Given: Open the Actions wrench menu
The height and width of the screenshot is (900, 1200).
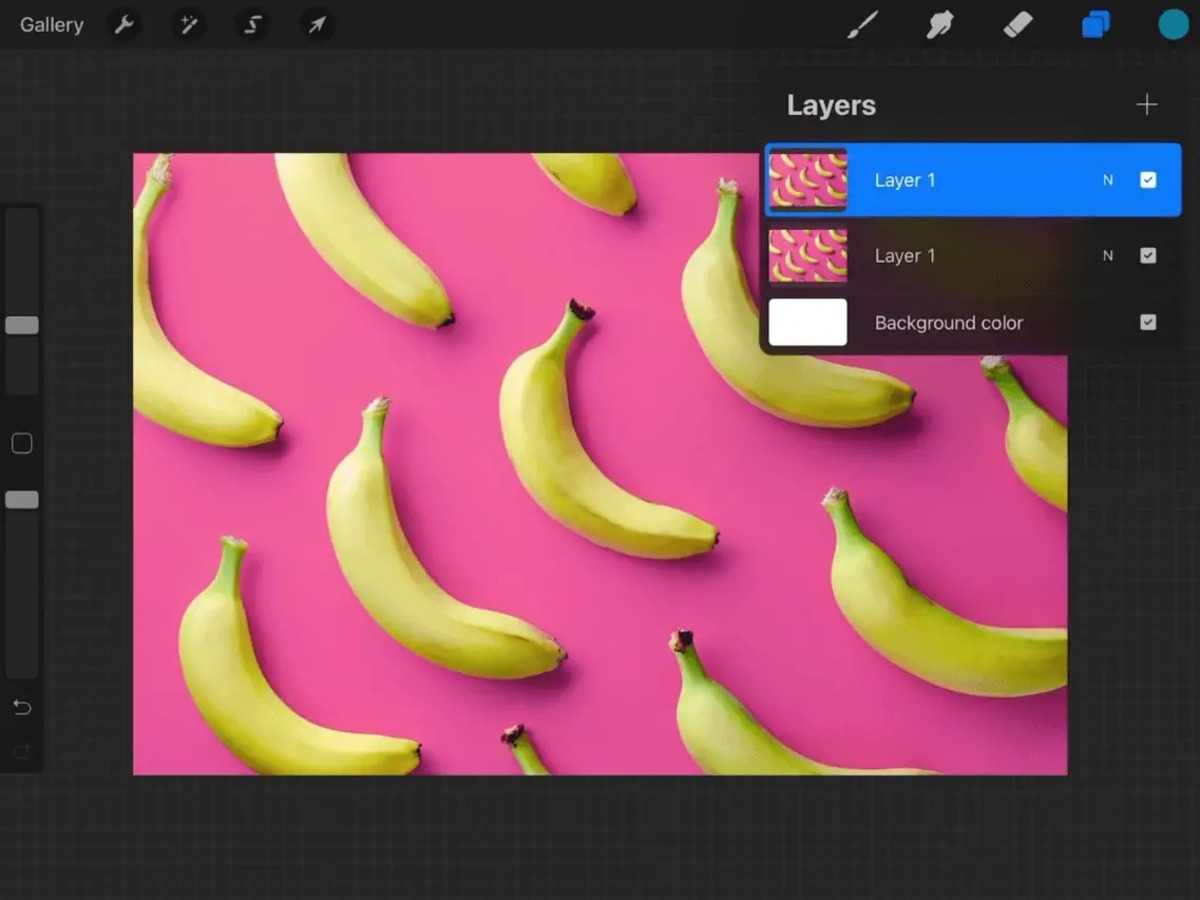Looking at the screenshot, I should click(x=124, y=24).
